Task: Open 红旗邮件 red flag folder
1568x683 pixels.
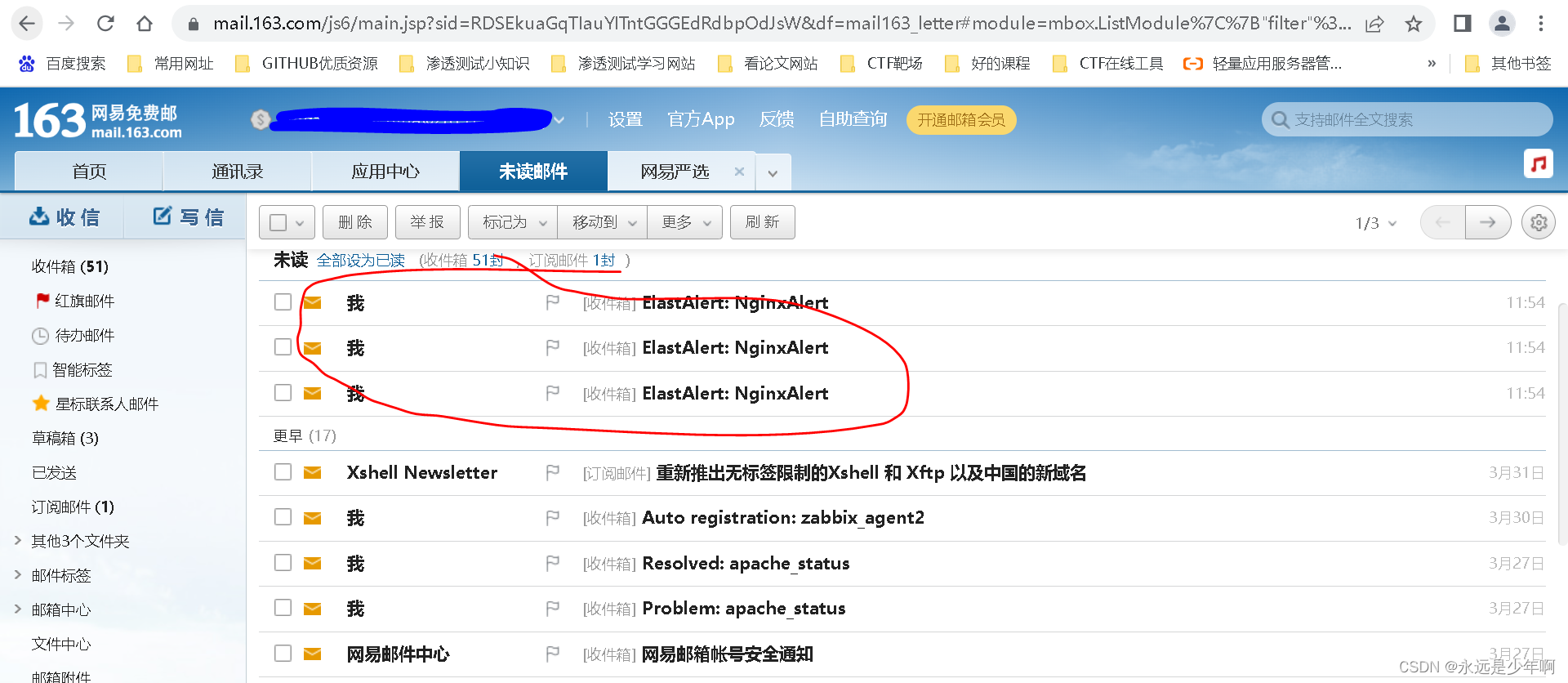Action: [x=75, y=301]
